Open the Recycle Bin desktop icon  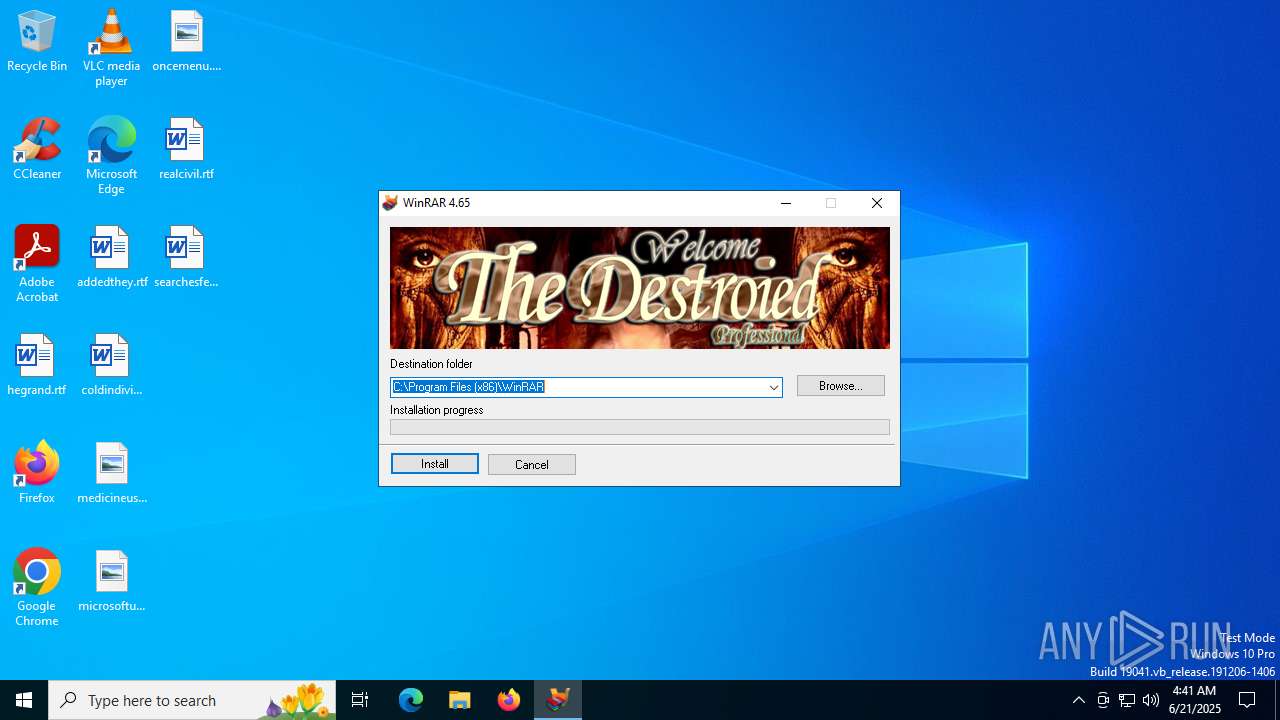[37, 41]
